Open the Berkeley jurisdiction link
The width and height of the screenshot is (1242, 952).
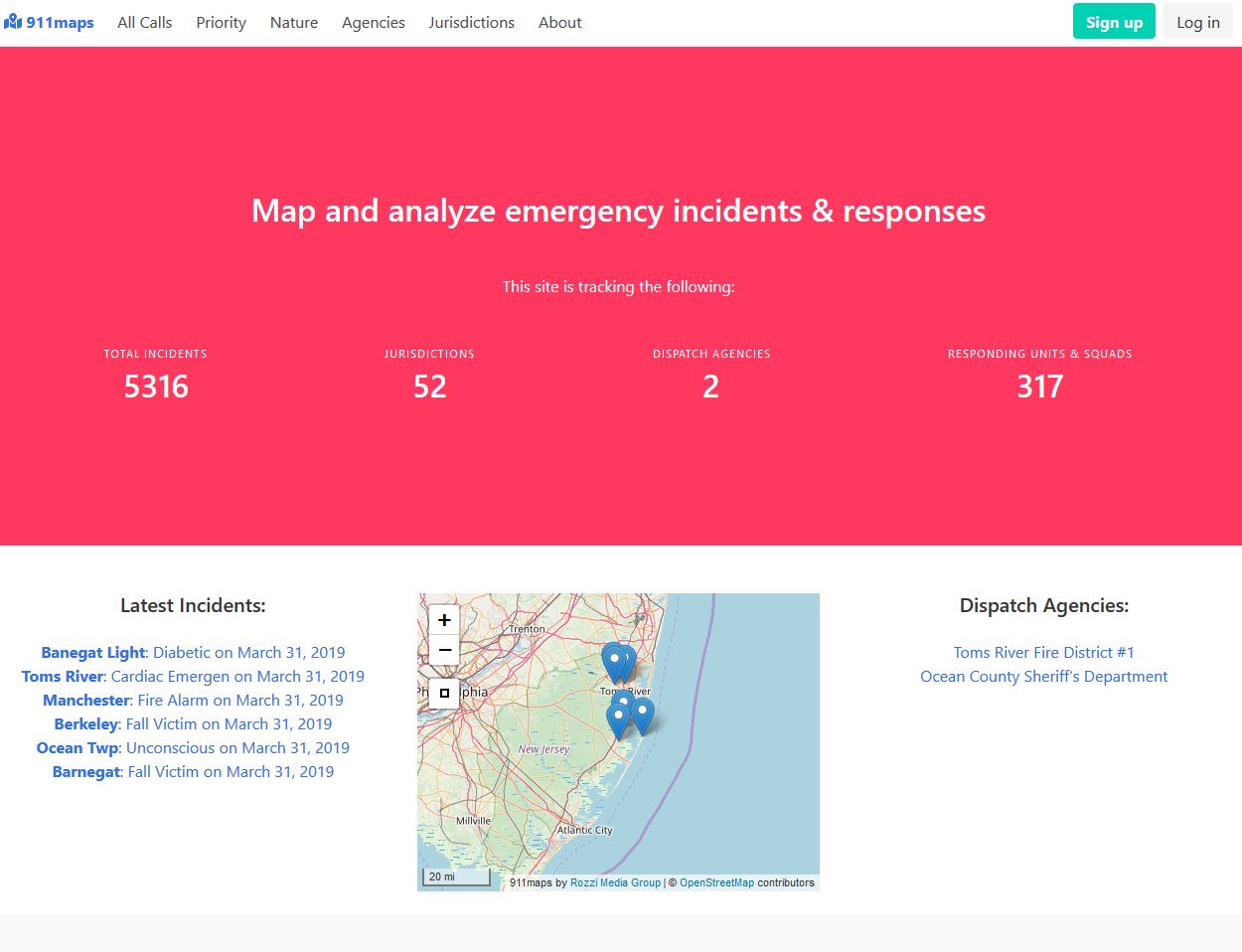tap(86, 724)
